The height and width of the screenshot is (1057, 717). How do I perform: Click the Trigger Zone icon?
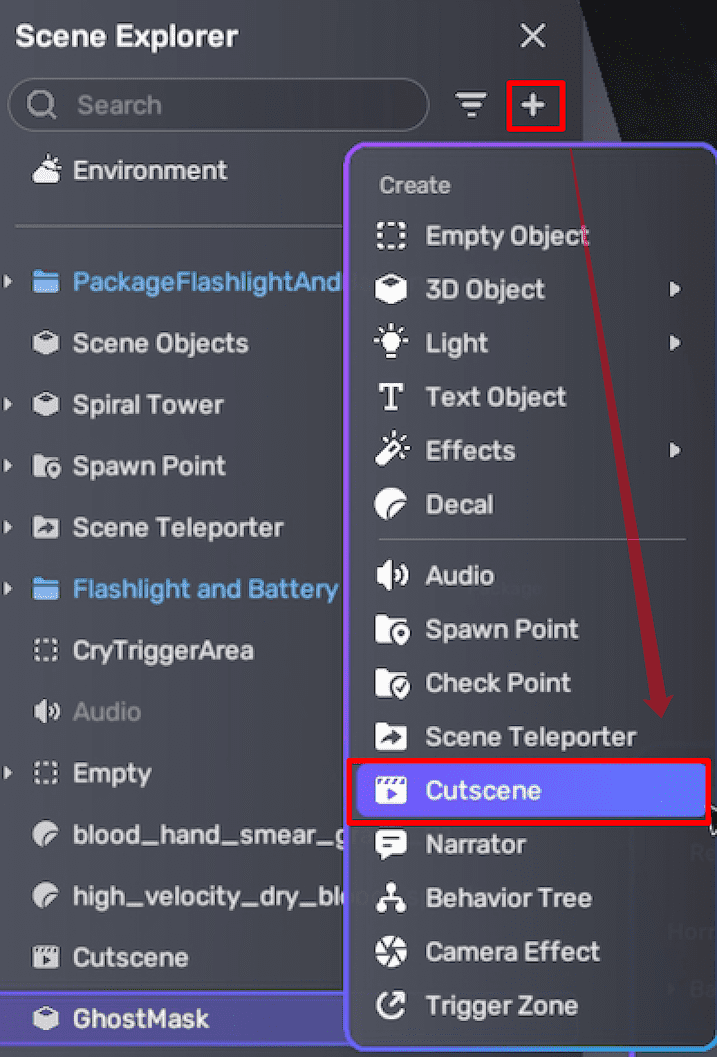point(391,1006)
